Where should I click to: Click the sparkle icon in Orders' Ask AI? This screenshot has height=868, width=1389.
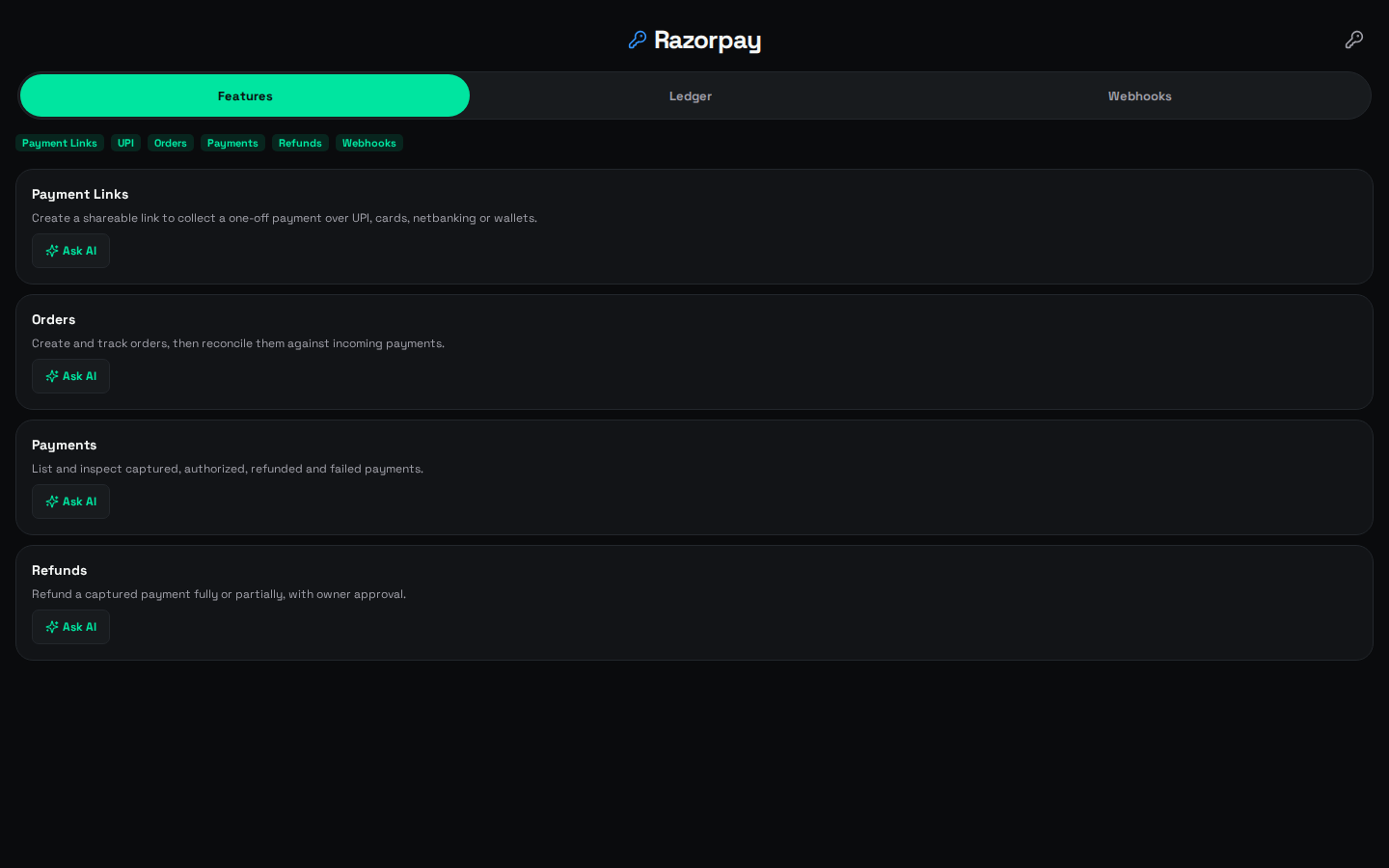(x=52, y=376)
